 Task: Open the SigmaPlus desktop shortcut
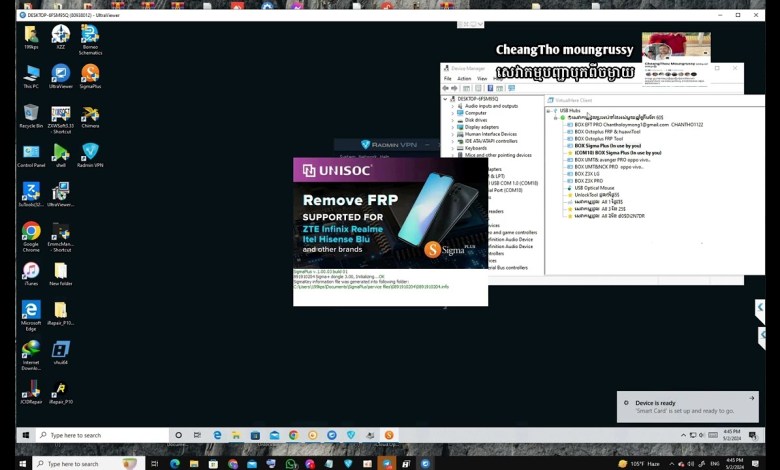click(x=90, y=74)
